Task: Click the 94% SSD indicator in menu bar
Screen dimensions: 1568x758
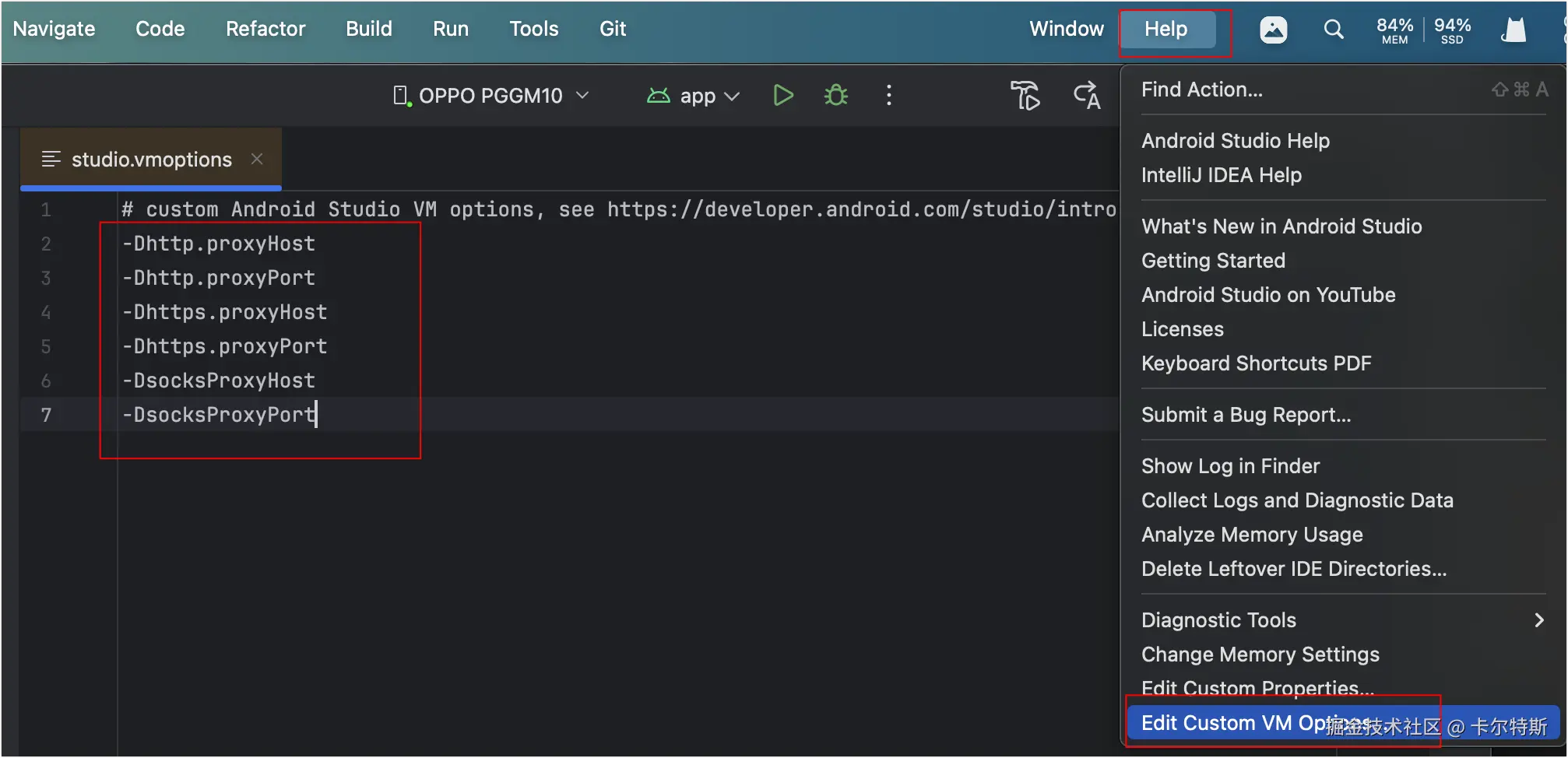Action: [1452, 30]
